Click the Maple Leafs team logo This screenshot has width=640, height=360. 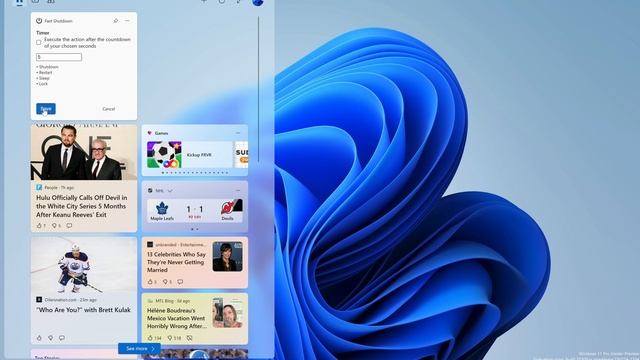point(162,209)
